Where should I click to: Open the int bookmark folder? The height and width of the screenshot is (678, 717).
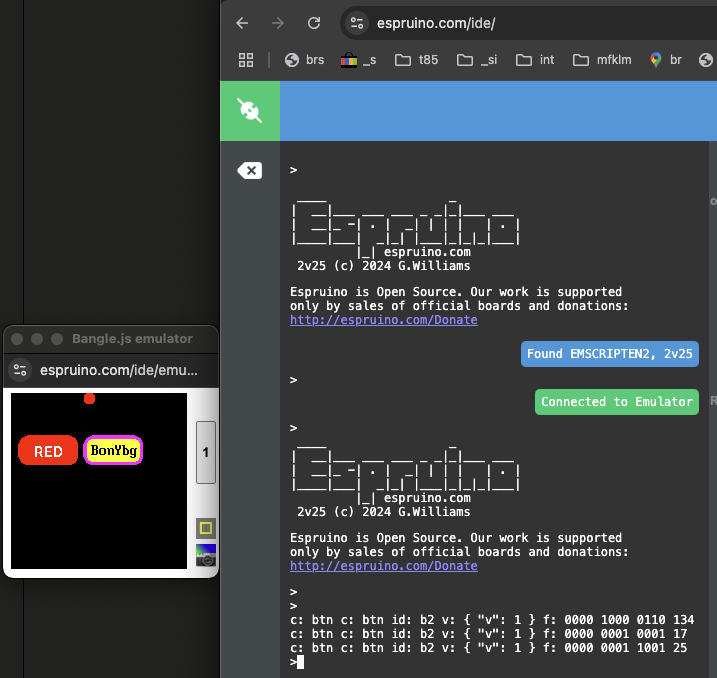pyautogui.click(x=535, y=60)
